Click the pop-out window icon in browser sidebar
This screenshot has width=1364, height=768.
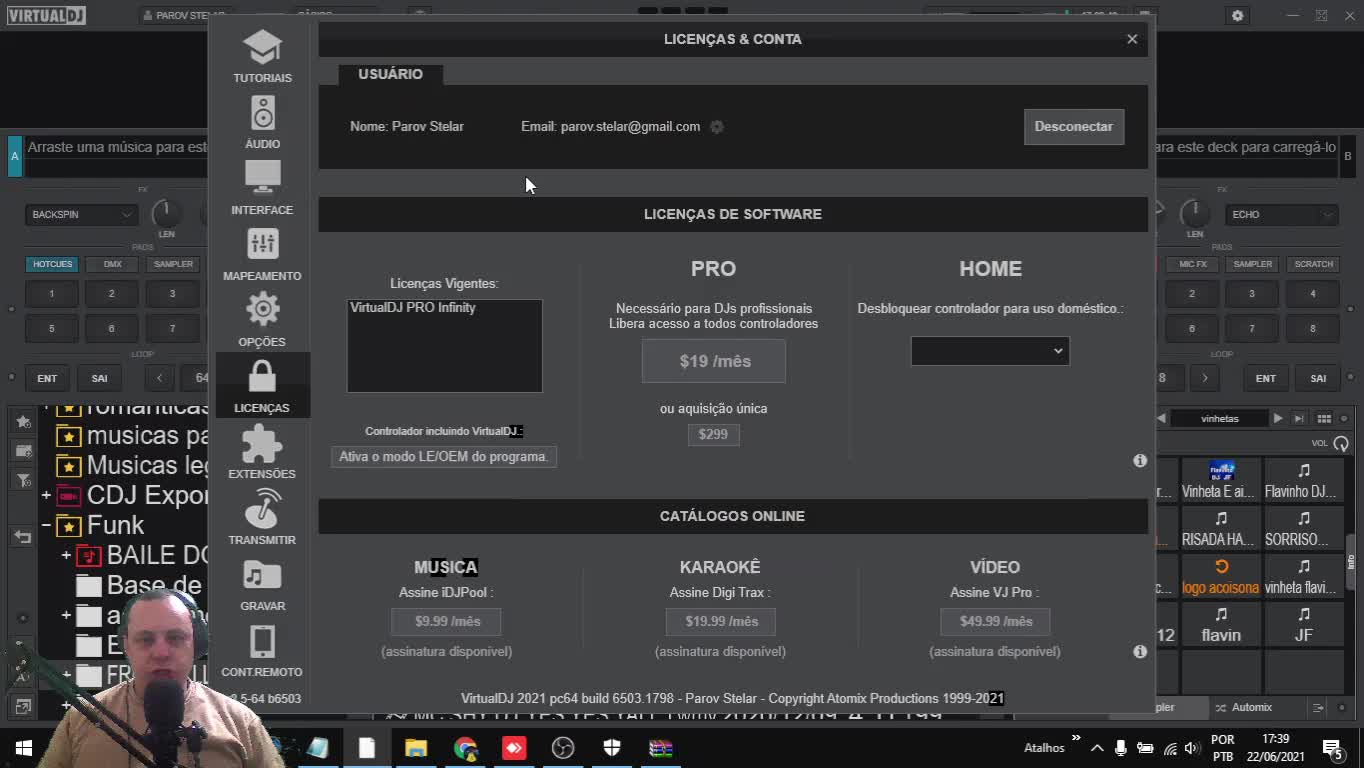coord(23,706)
